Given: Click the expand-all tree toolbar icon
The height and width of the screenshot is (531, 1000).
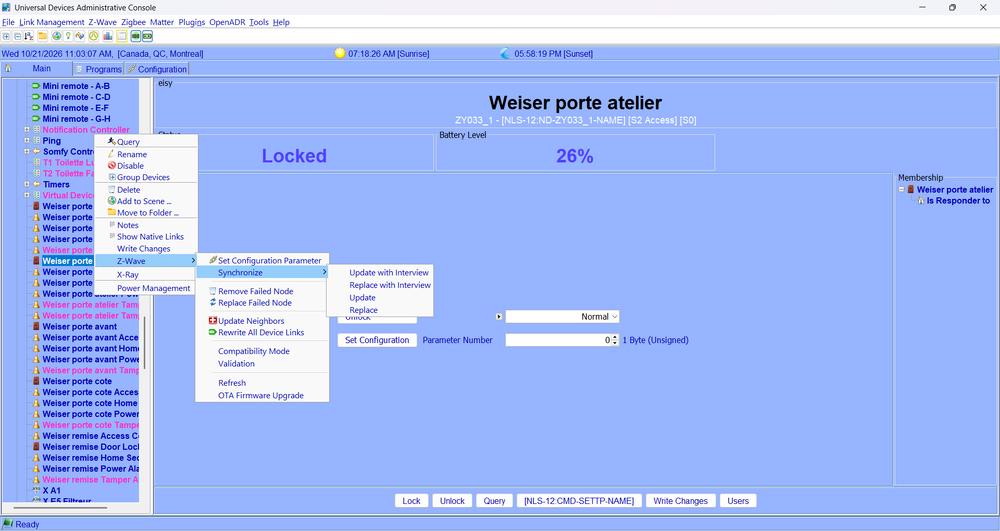Looking at the screenshot, I should coord(6,36).
